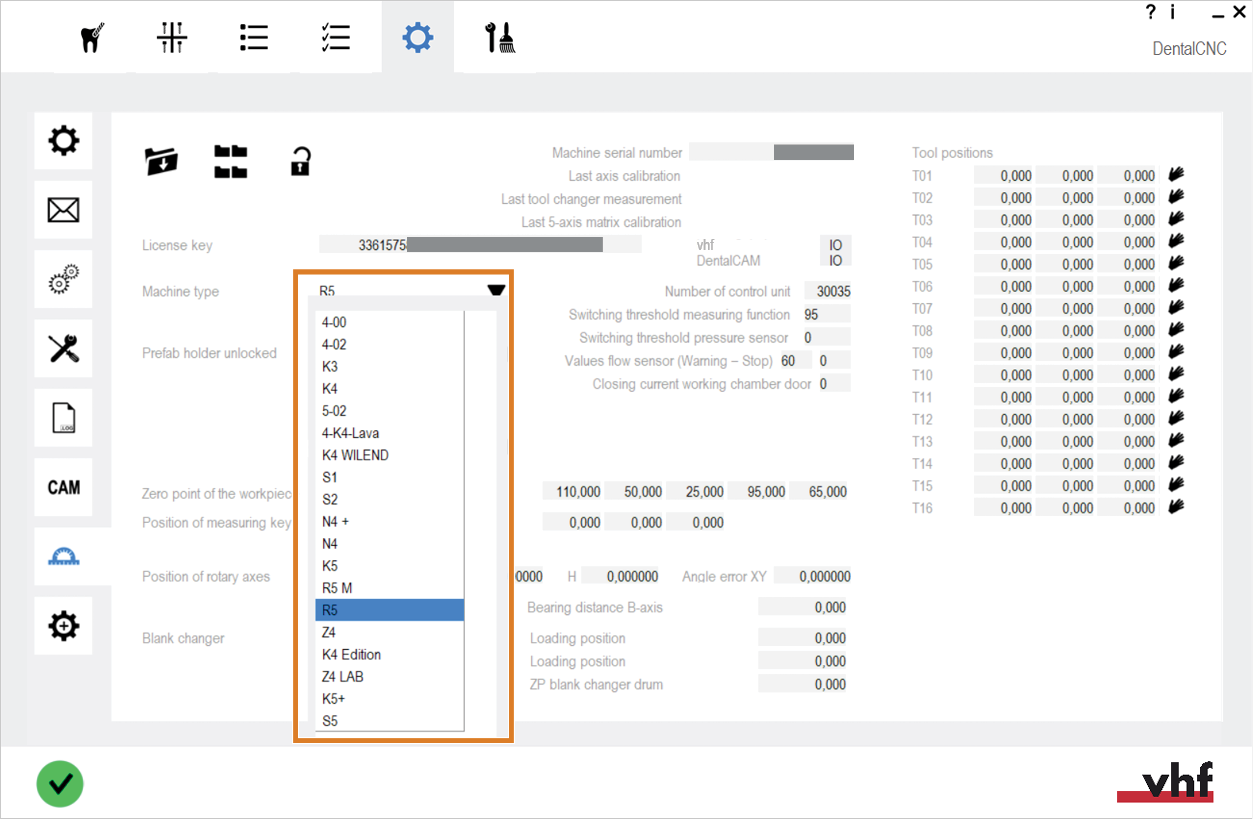Click the hand icon for tool position T12
Image resolution: width=1253 pixels, height=819 pixels.
pos(1176,418)
